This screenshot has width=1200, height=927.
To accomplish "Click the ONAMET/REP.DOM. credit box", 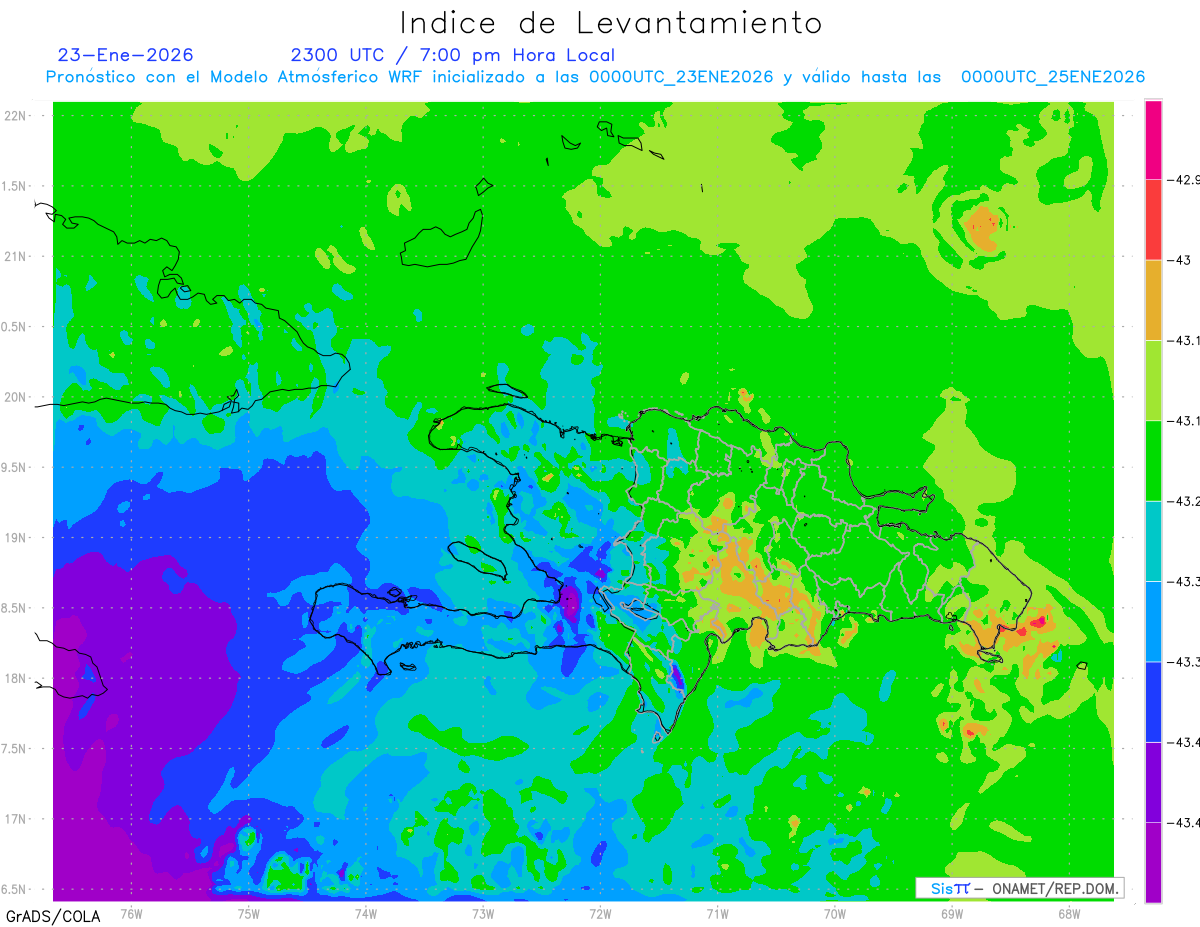I will point(1019,888).
